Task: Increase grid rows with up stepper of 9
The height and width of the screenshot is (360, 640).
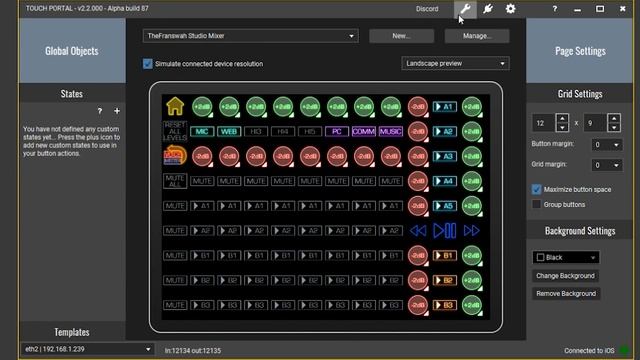Action: [x=614, y=119]
